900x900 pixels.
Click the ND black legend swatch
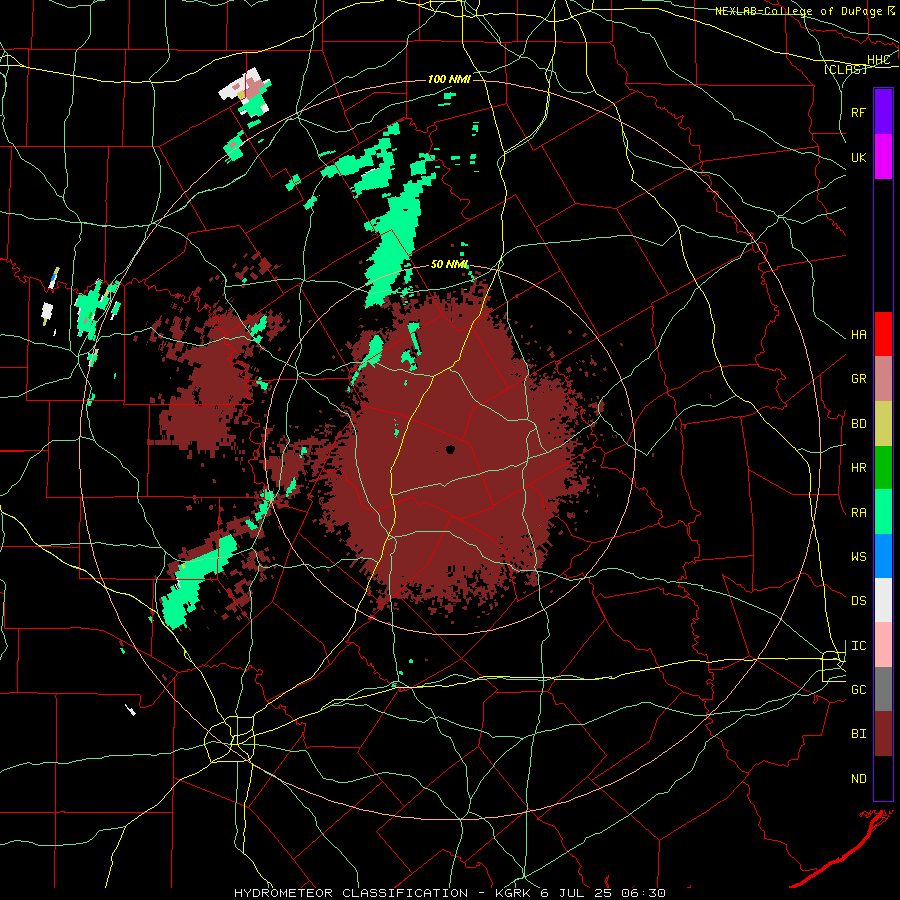tap(883, 778)
